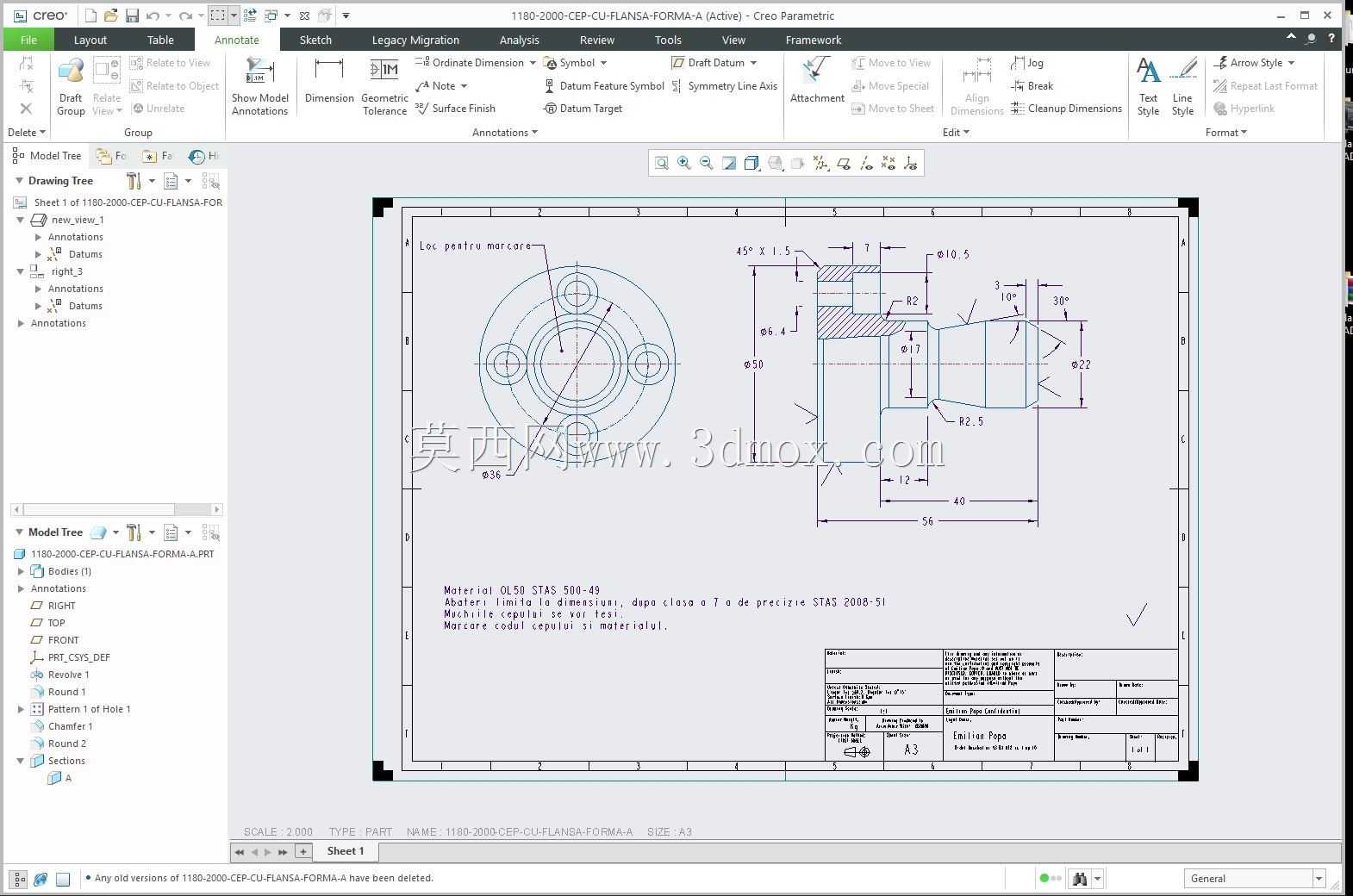
Task: Switch to the Sketch ribbon tab
Action: tap(315, 40)
